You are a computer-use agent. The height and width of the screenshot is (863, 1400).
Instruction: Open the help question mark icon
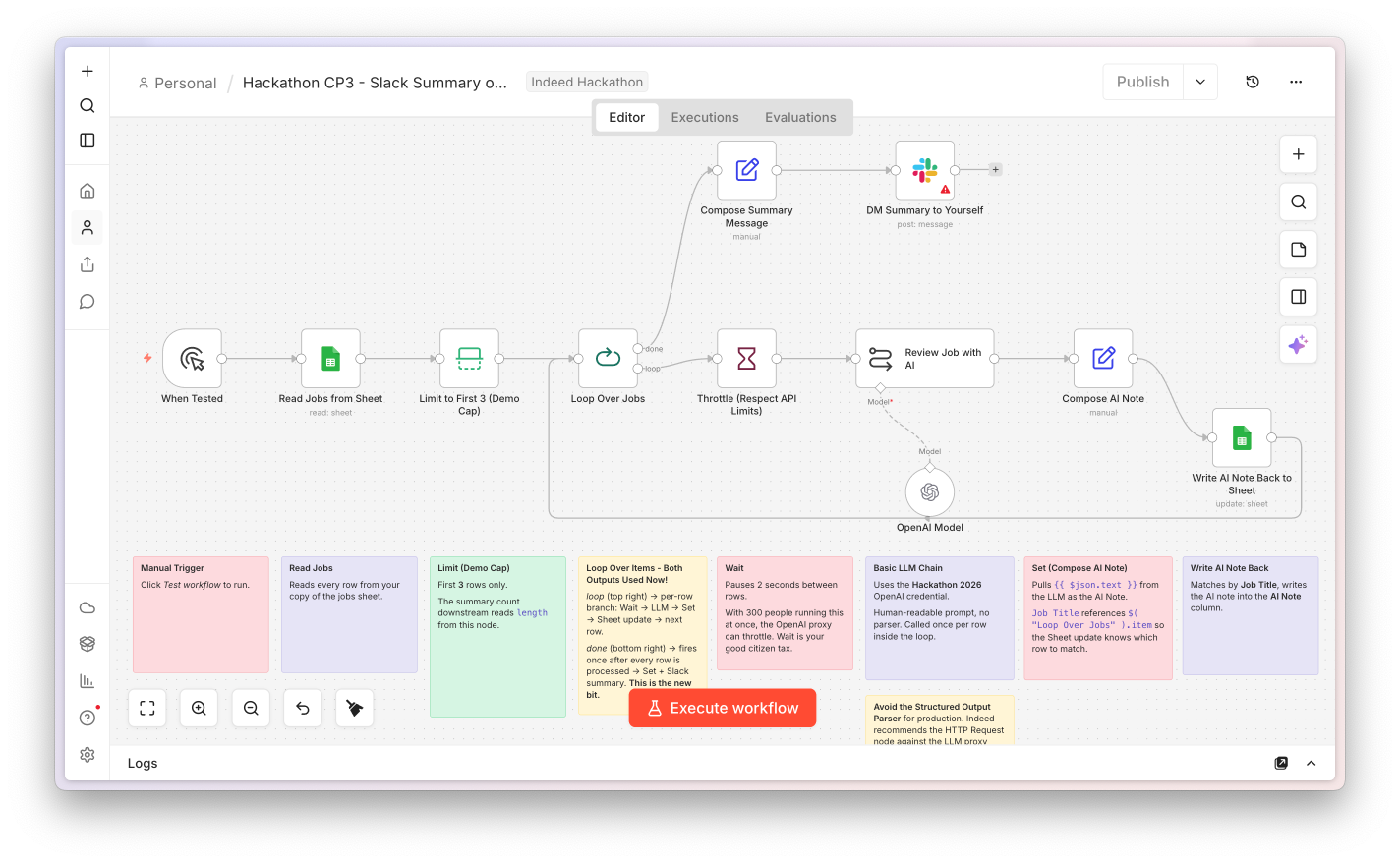87,718
